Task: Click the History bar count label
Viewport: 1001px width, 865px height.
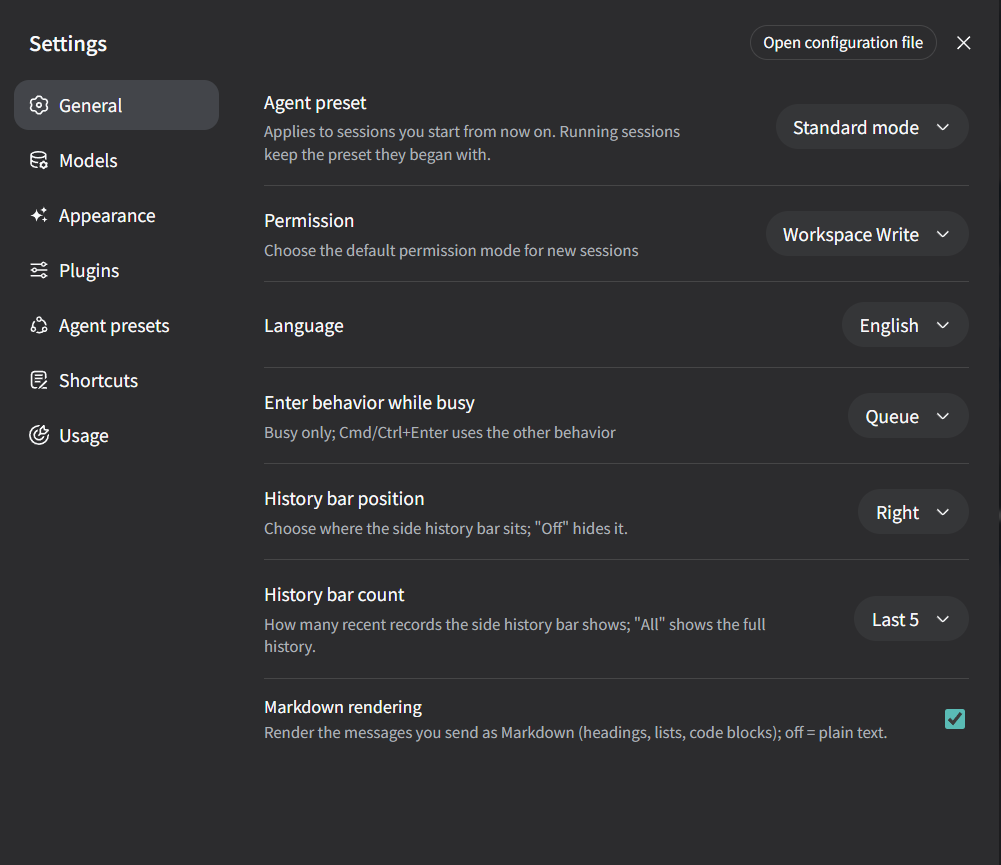Action: click(334, 594)
